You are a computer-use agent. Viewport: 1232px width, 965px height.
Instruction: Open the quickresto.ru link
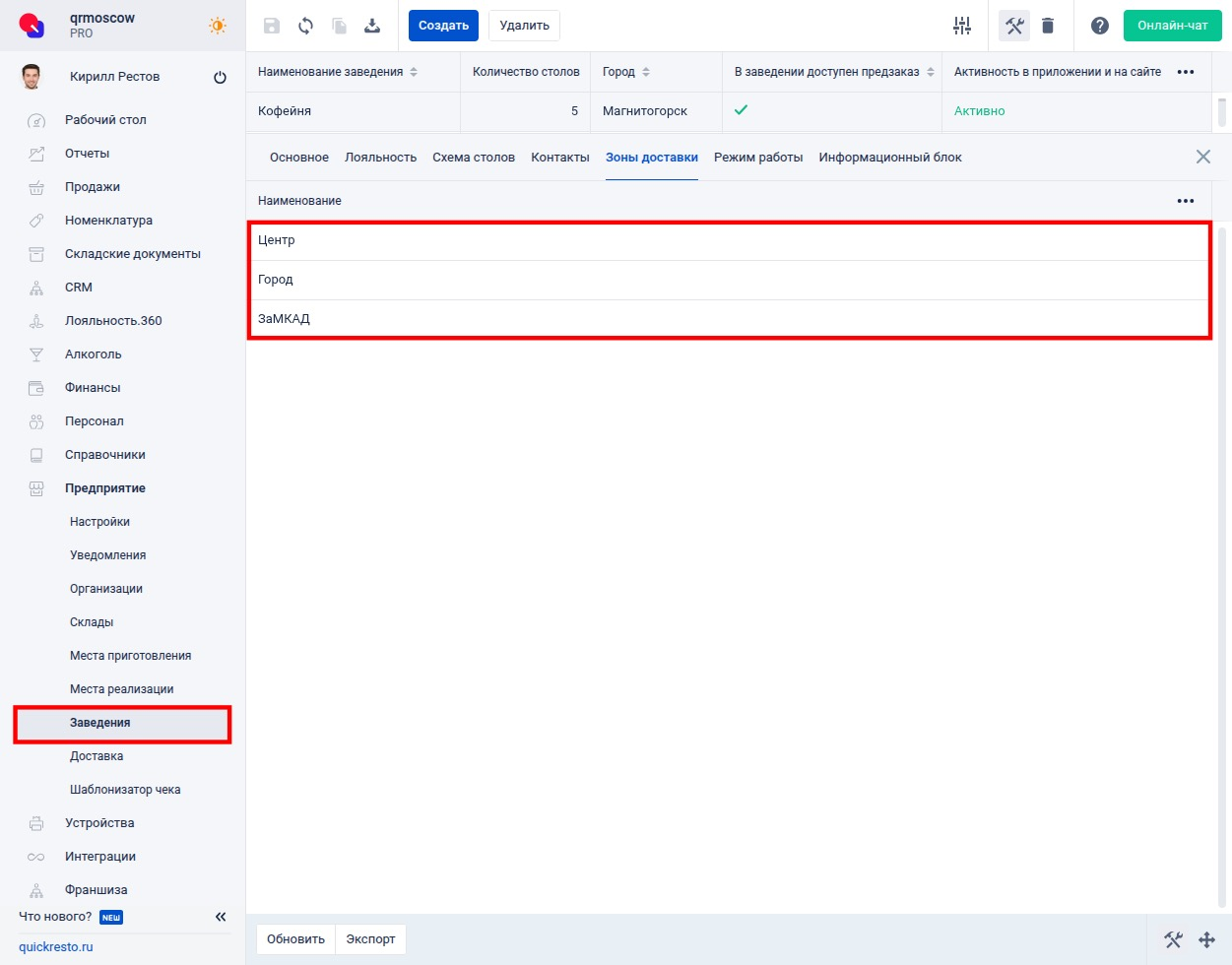(x=56, y=946)
